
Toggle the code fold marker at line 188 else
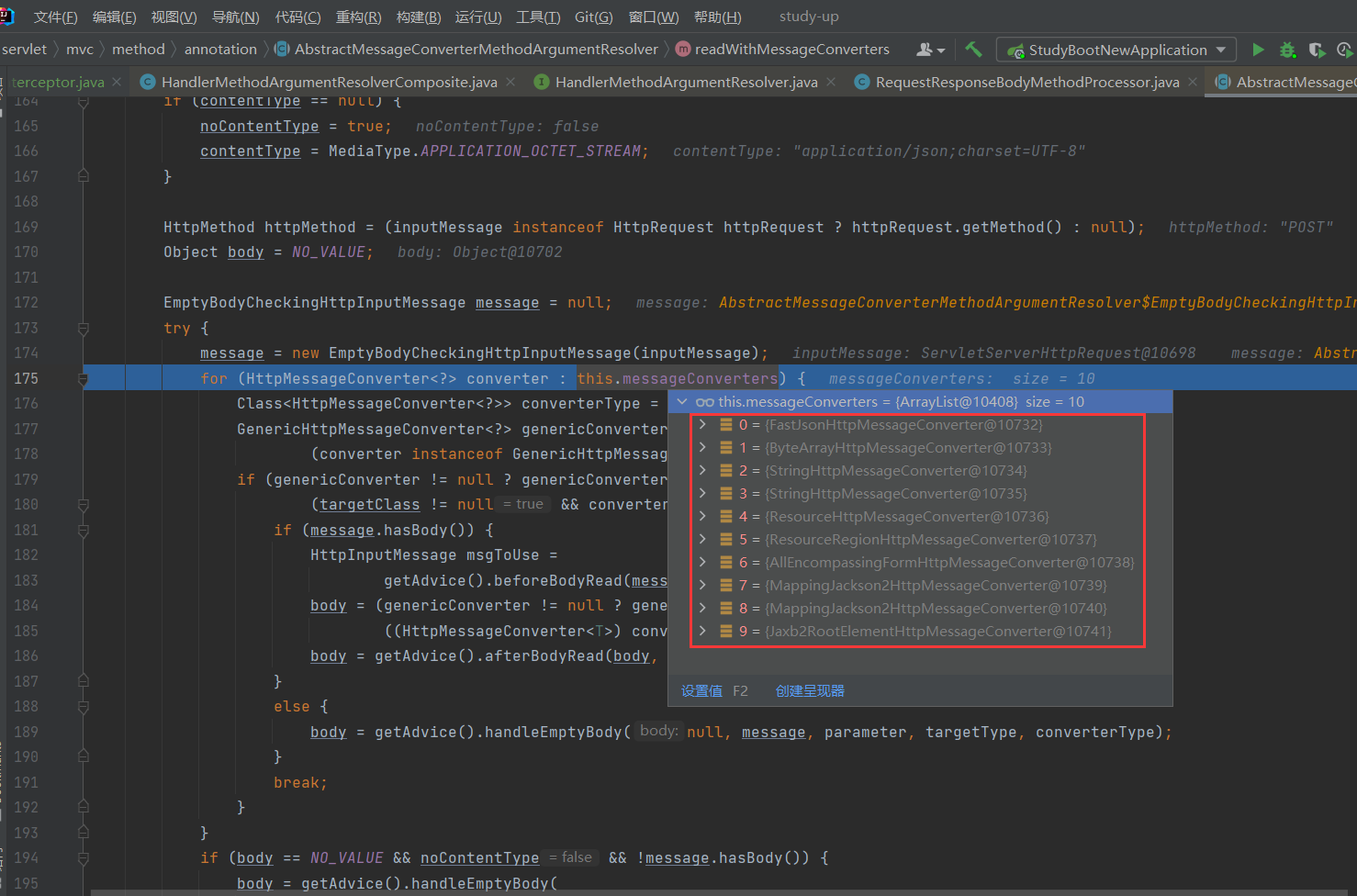point(84,707)
